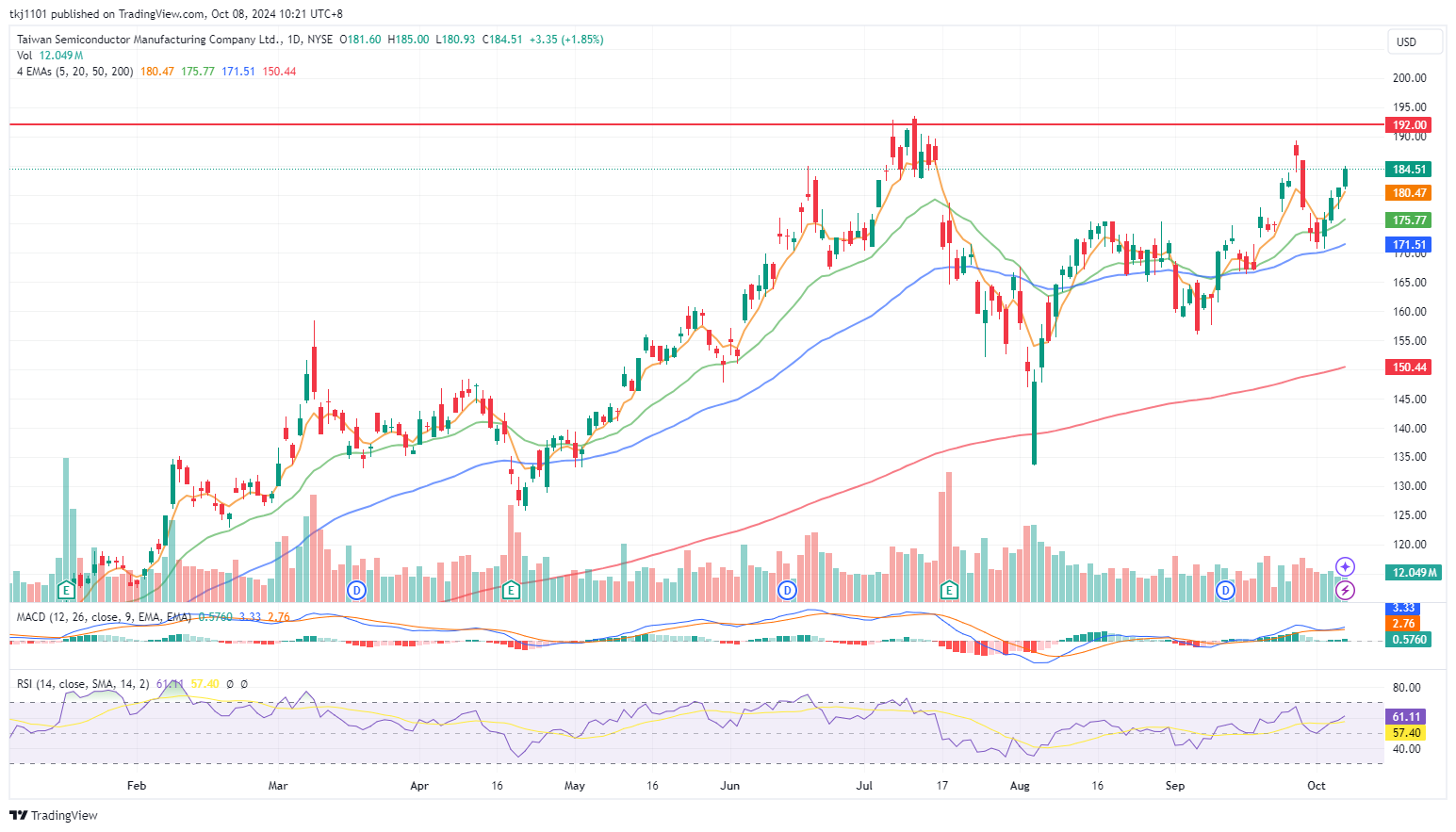Click the Sep date on the time axis

(x=1174, y=786)
